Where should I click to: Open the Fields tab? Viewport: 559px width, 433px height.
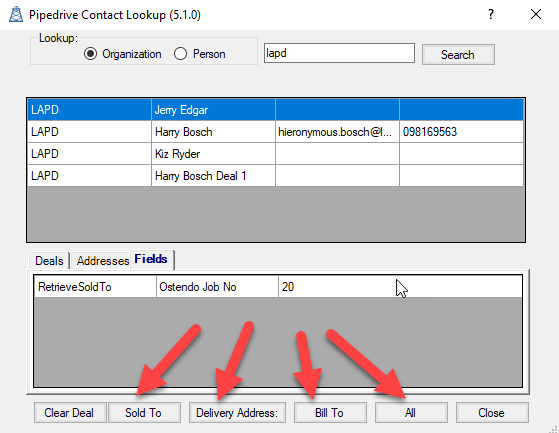click(x=152, y=259)
